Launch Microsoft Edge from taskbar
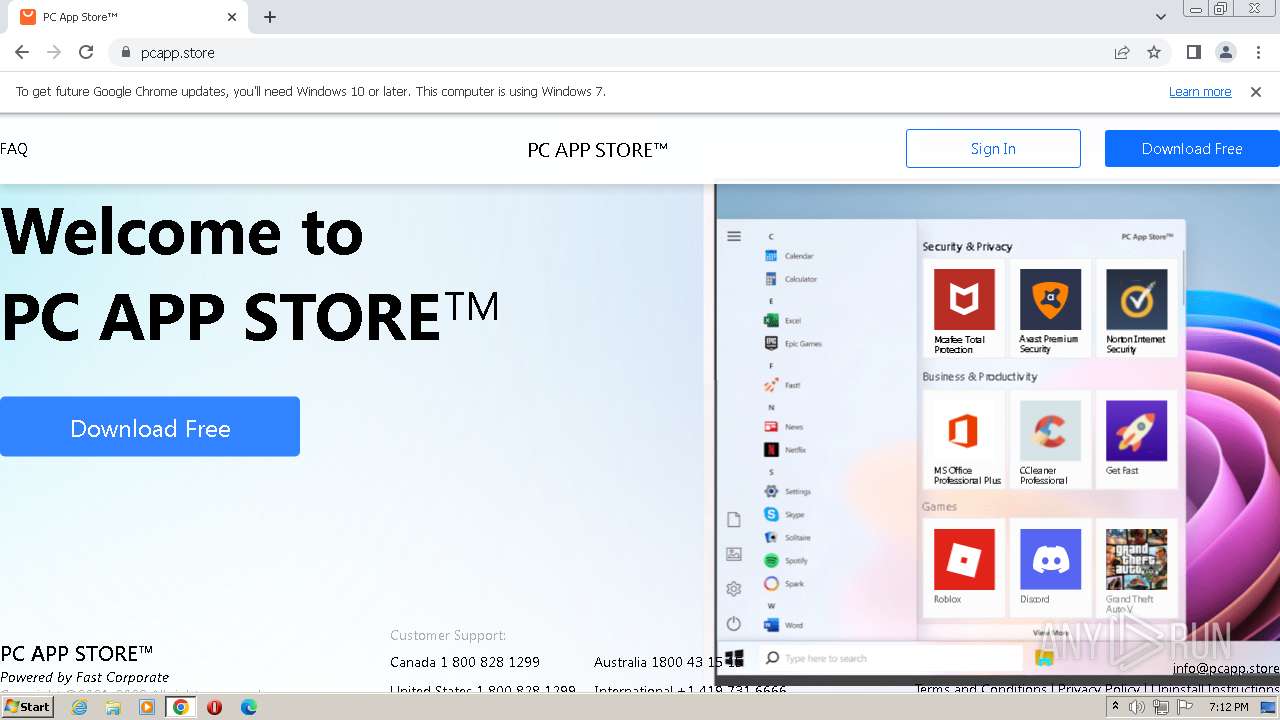This screenshot has height=720, width=1280. coord(248,707)
